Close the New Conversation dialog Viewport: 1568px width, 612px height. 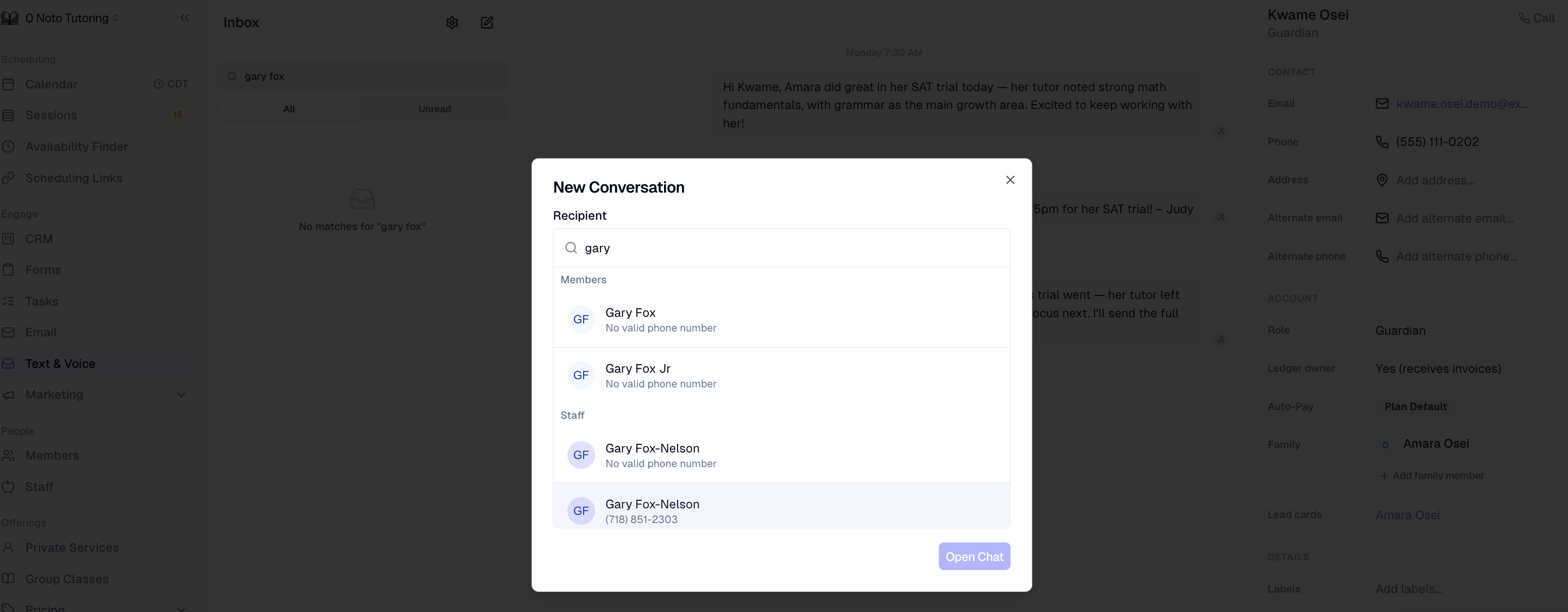[x=1010, y=180]
